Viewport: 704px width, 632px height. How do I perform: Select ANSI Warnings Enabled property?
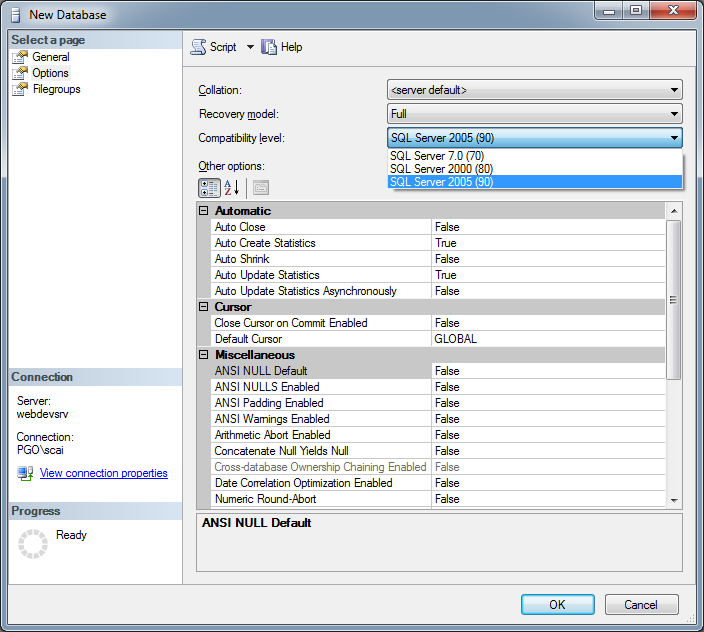pos(438,419)
